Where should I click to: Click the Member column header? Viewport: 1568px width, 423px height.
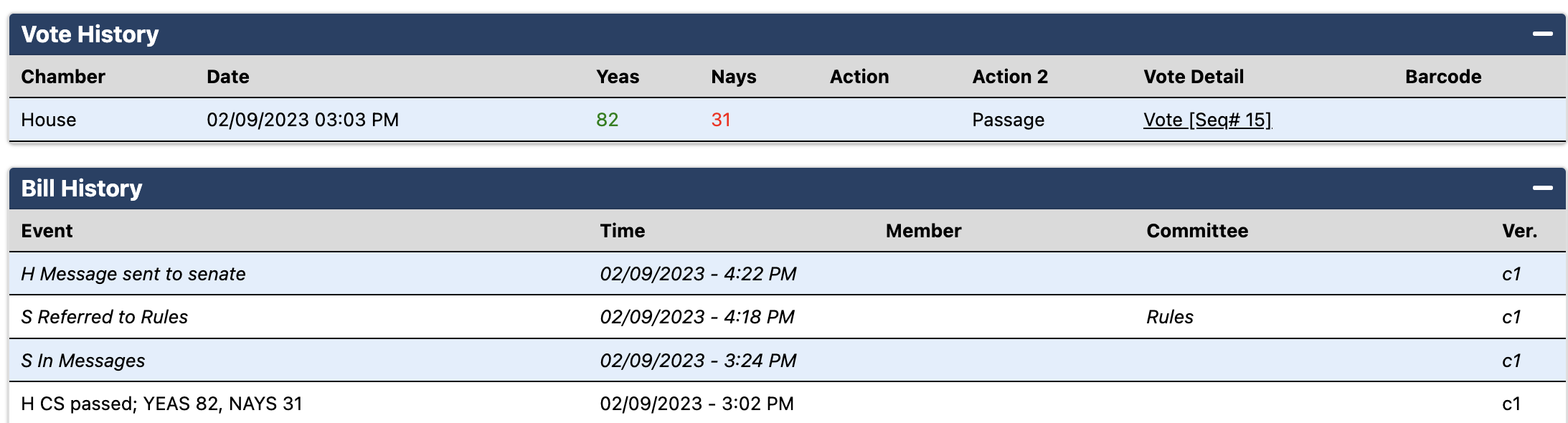(923, 231)
